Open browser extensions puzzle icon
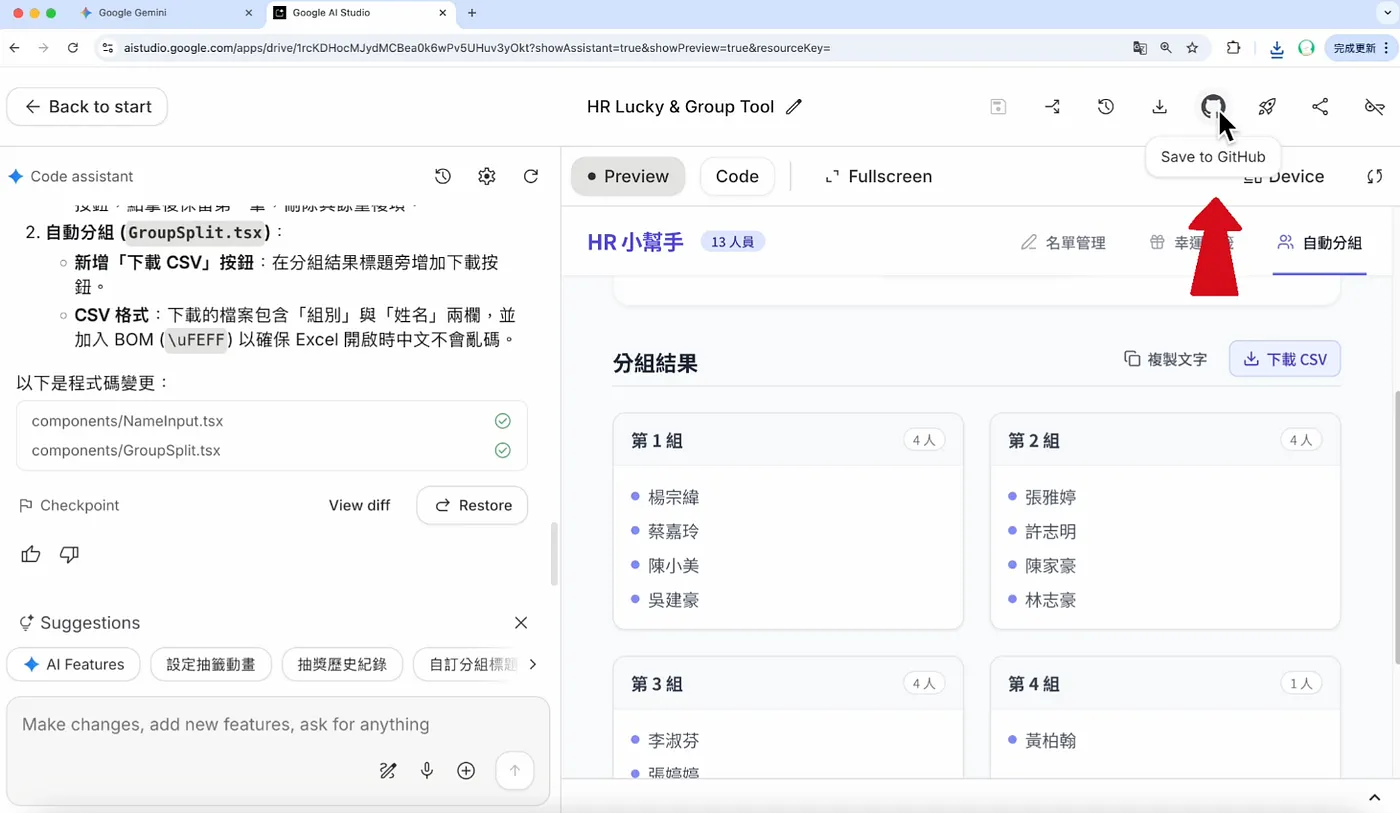The width and height of the screenshot is (1400, 813). 1233,47
